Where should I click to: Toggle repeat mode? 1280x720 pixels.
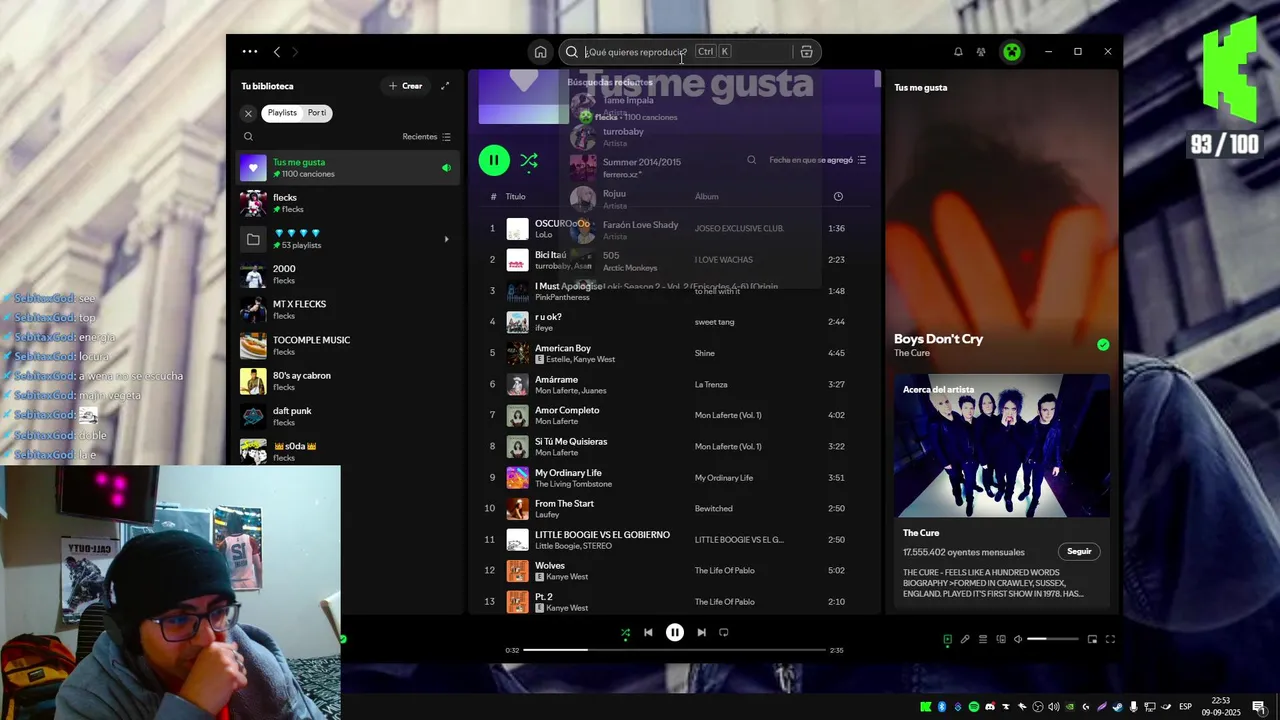[x=724, y=632]
